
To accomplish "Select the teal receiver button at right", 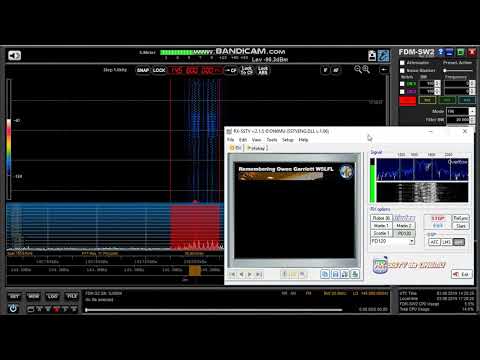I will 467,100.
